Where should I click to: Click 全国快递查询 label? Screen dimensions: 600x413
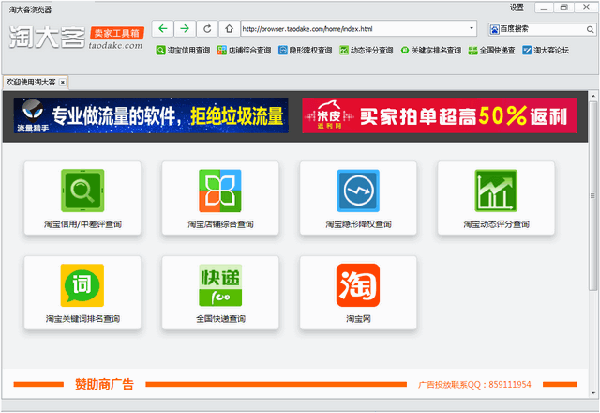point(221,319)
